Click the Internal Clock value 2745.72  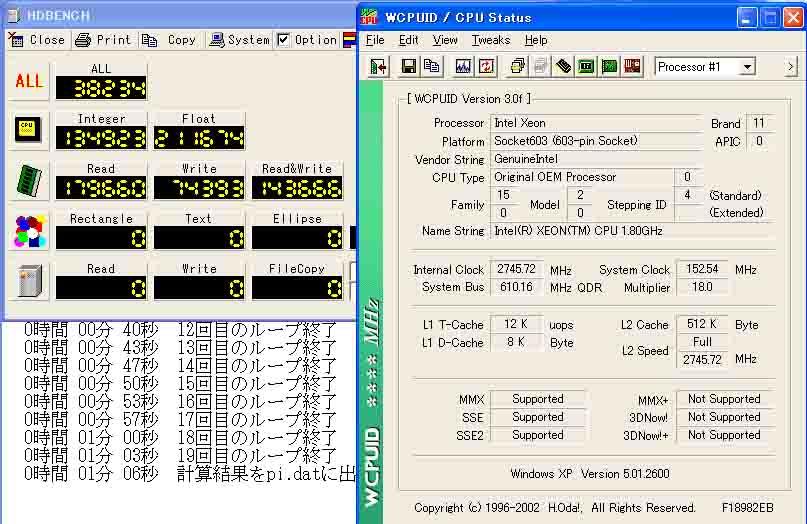coord(516,269)
